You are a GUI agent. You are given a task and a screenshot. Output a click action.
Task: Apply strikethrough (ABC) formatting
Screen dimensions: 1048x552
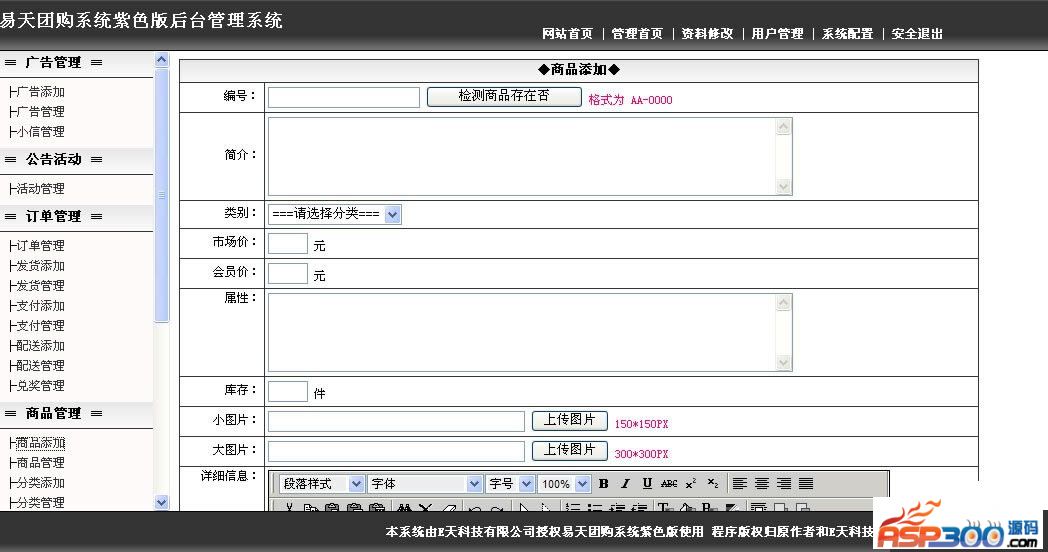(x=669, y=483)
